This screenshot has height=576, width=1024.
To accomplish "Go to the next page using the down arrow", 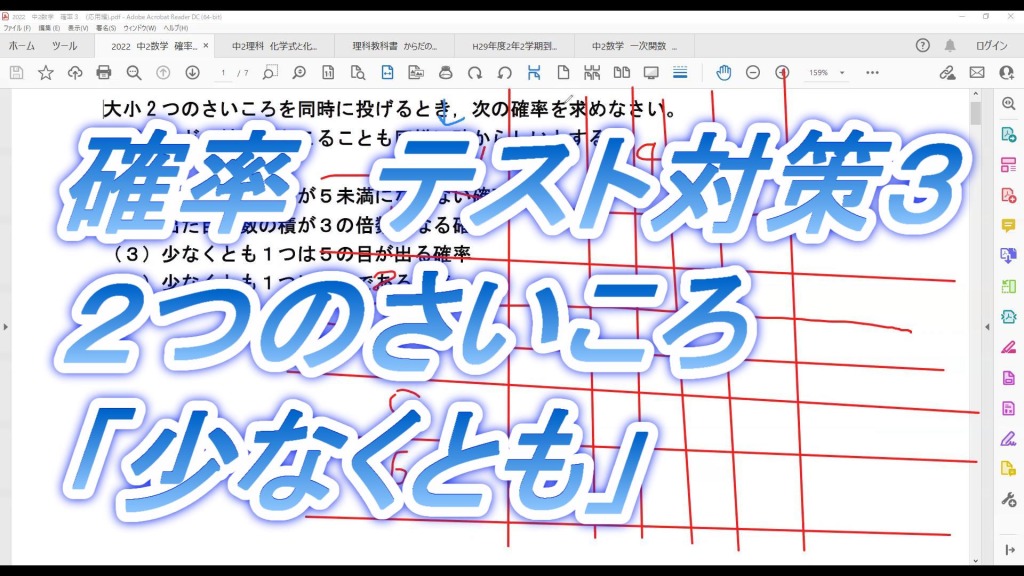I will [x=192, y=73].
